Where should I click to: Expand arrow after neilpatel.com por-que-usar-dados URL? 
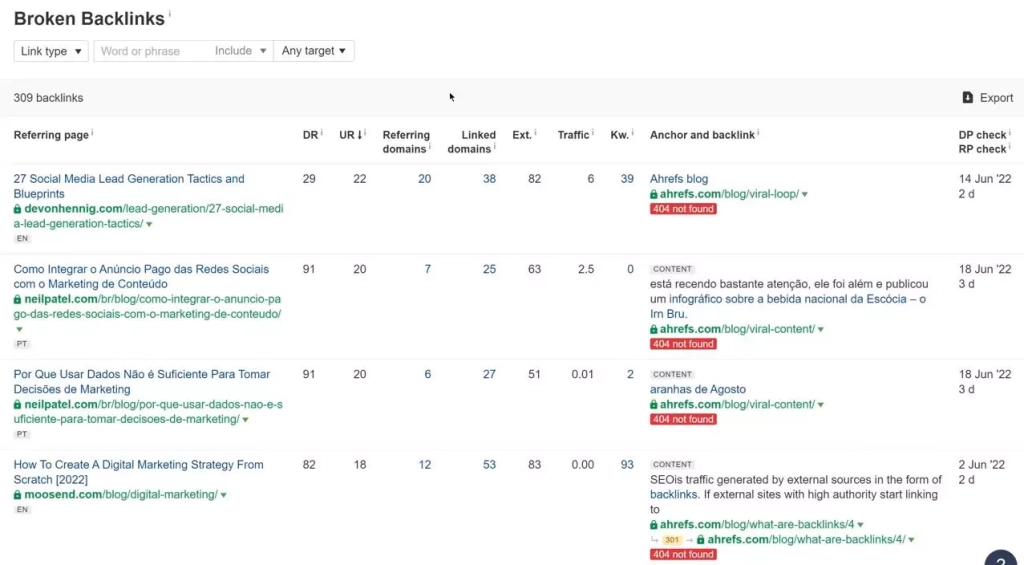(x=246, y=419)
